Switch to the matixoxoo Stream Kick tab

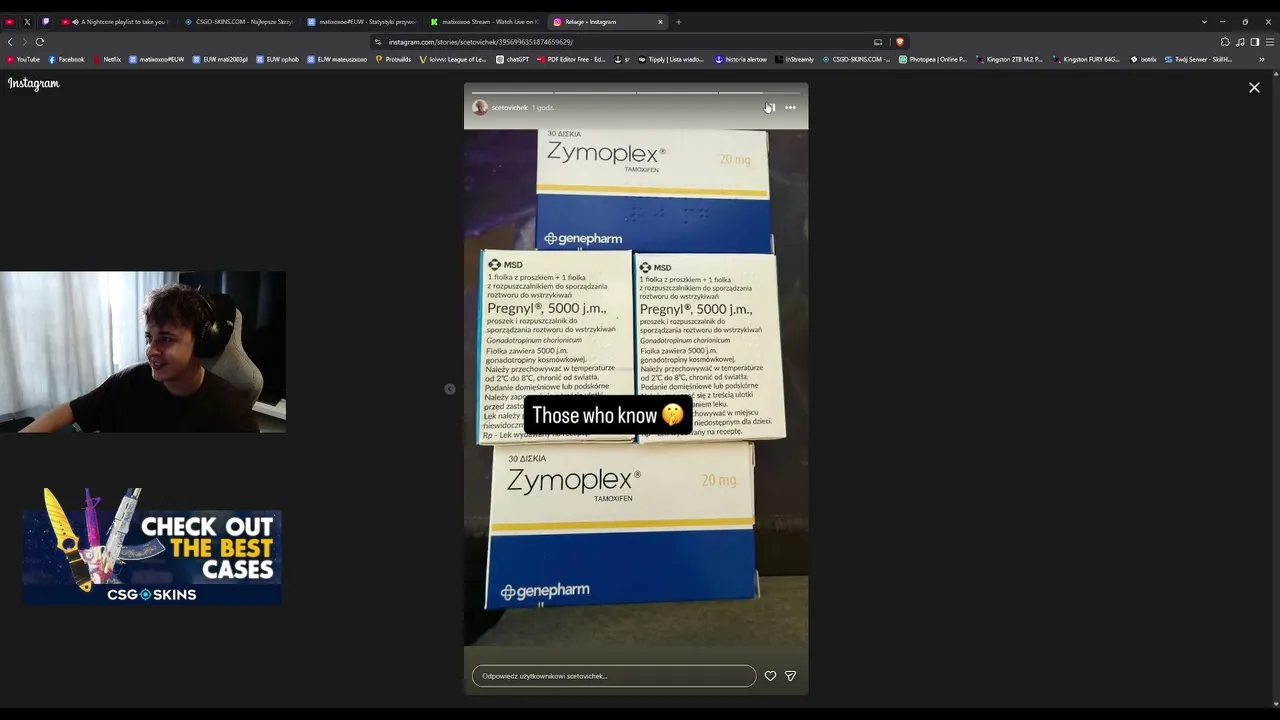pyautogui.click(x=486, y=22)
